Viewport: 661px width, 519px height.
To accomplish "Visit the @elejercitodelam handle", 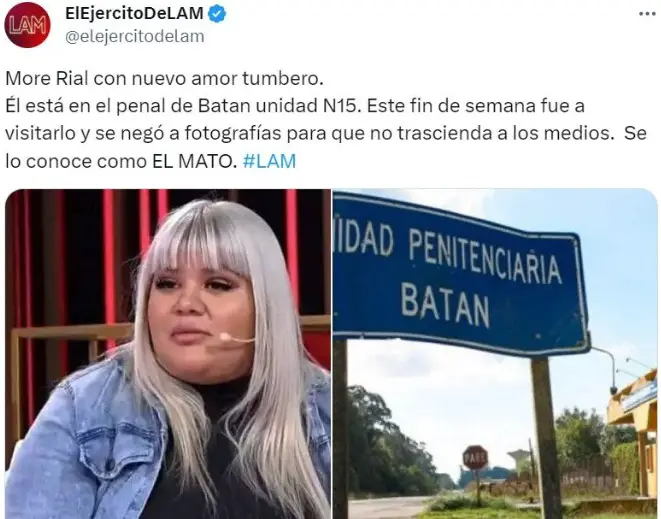I will (134, 36).
